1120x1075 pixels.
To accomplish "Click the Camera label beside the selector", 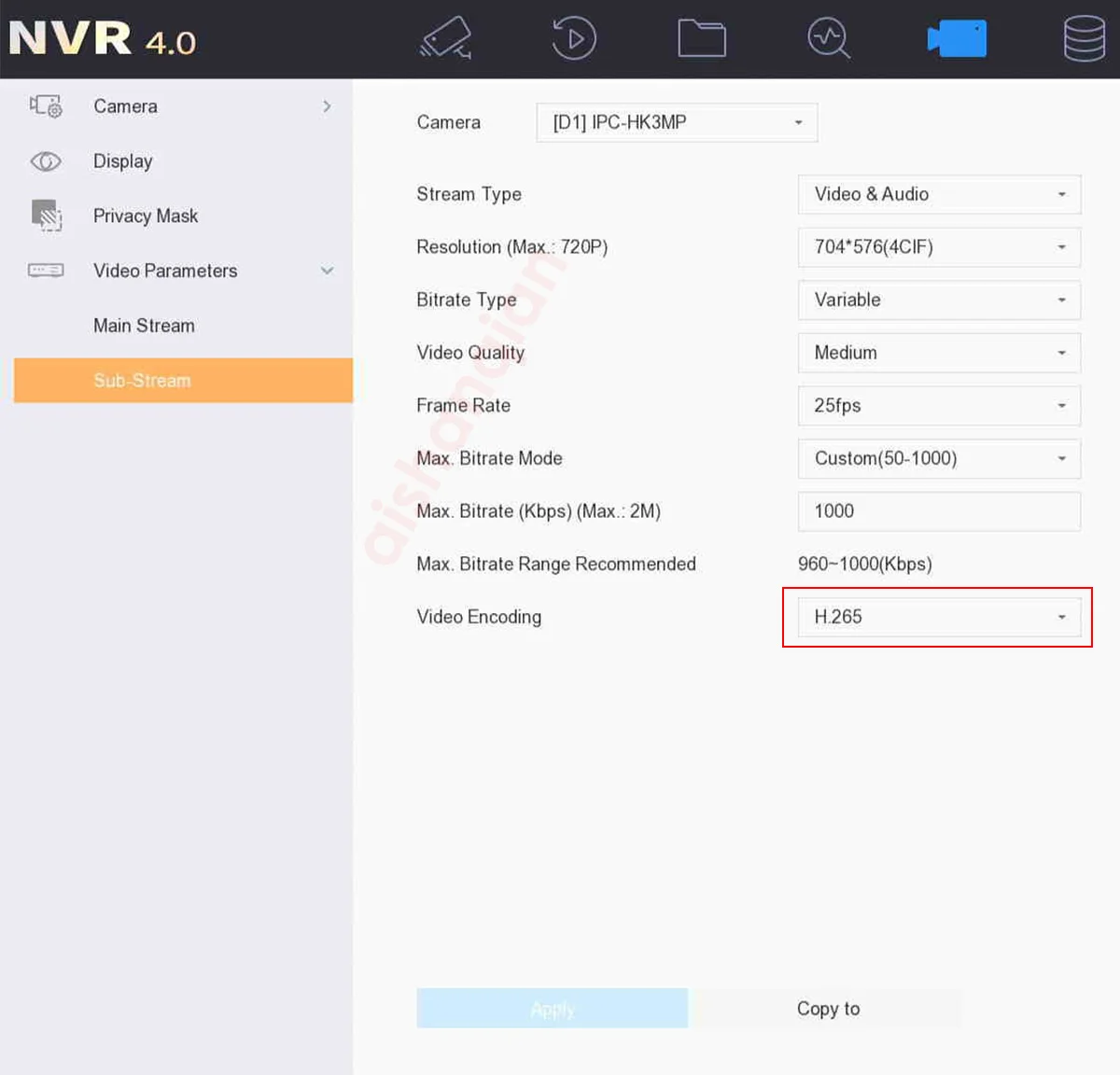I will point(448,122).
